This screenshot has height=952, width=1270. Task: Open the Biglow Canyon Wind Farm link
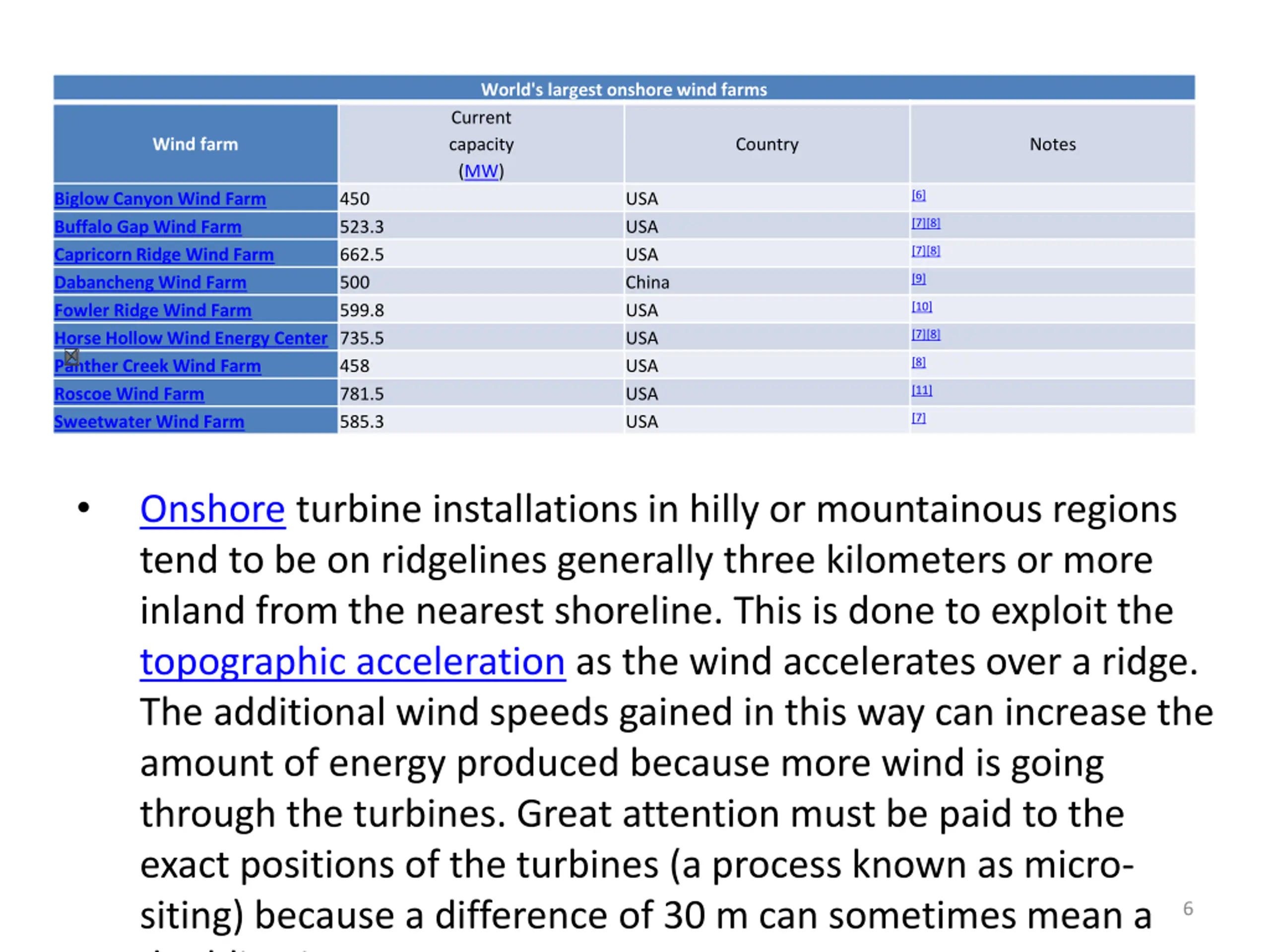(160, 198)
